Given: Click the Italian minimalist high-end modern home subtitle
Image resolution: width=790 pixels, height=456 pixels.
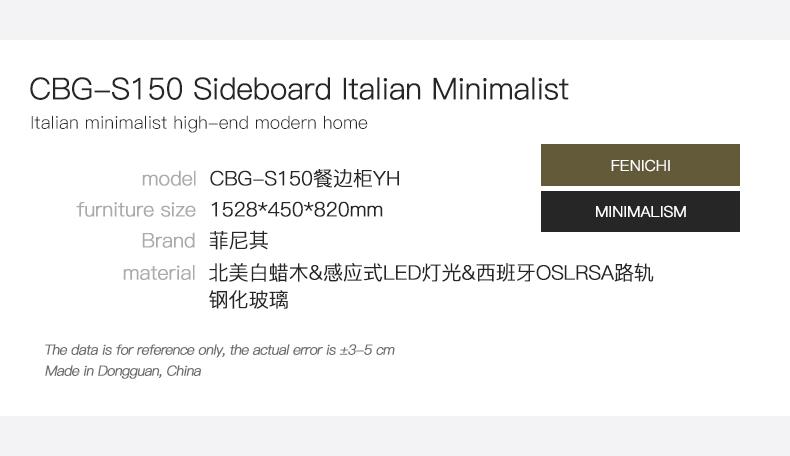Looking at the screenshot, I should pos(199,123).
